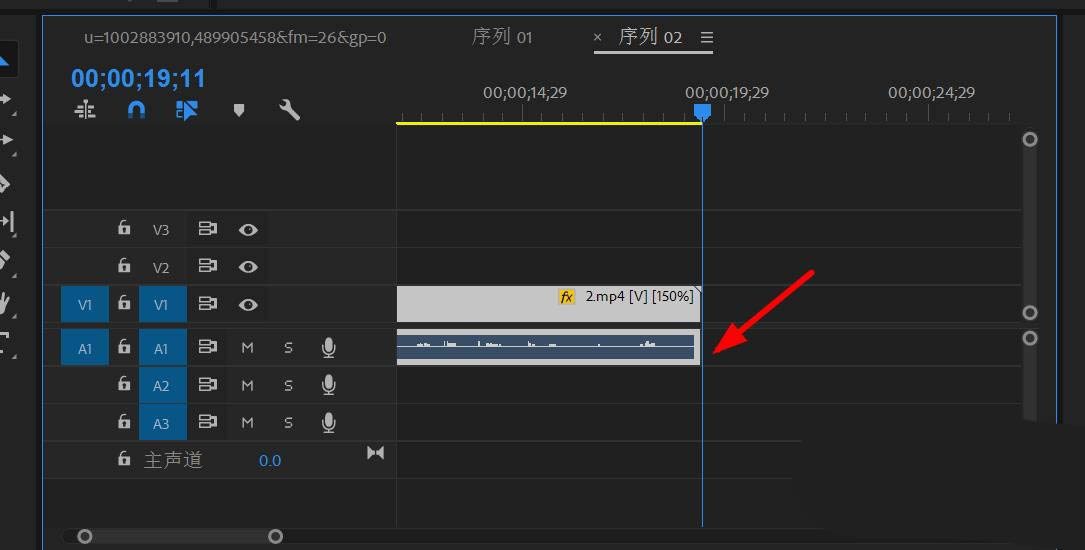Click the master track output icon
The height and width of the screenshot is (550, 1085).
(375, 452)
